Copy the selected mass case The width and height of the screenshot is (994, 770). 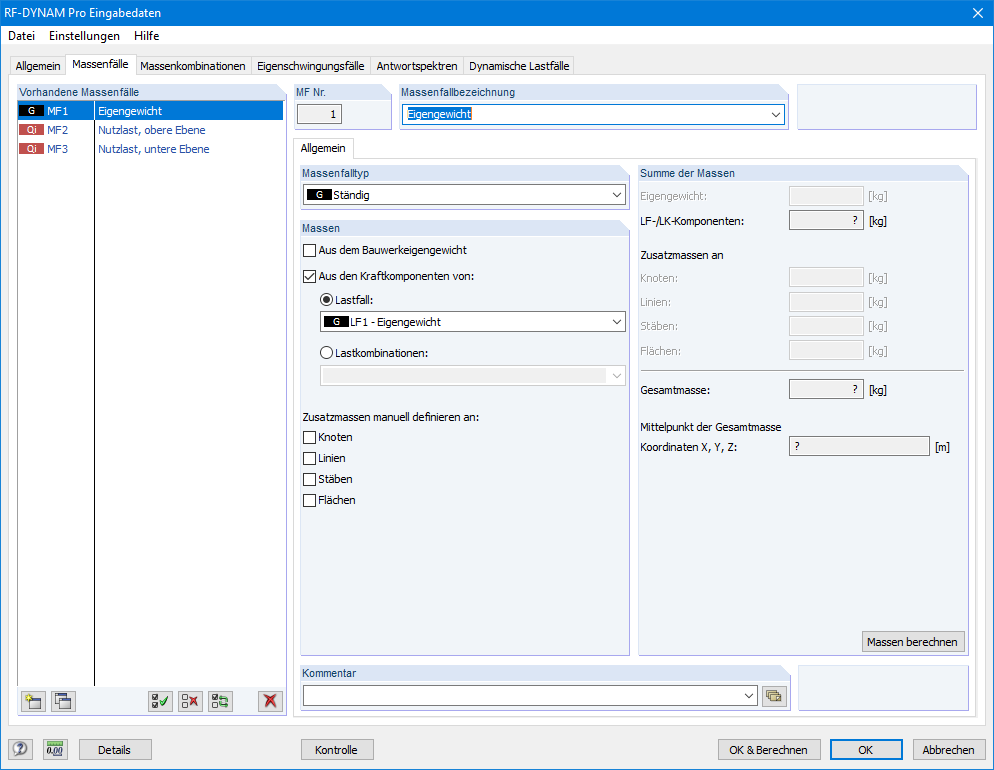click(63, 701)
